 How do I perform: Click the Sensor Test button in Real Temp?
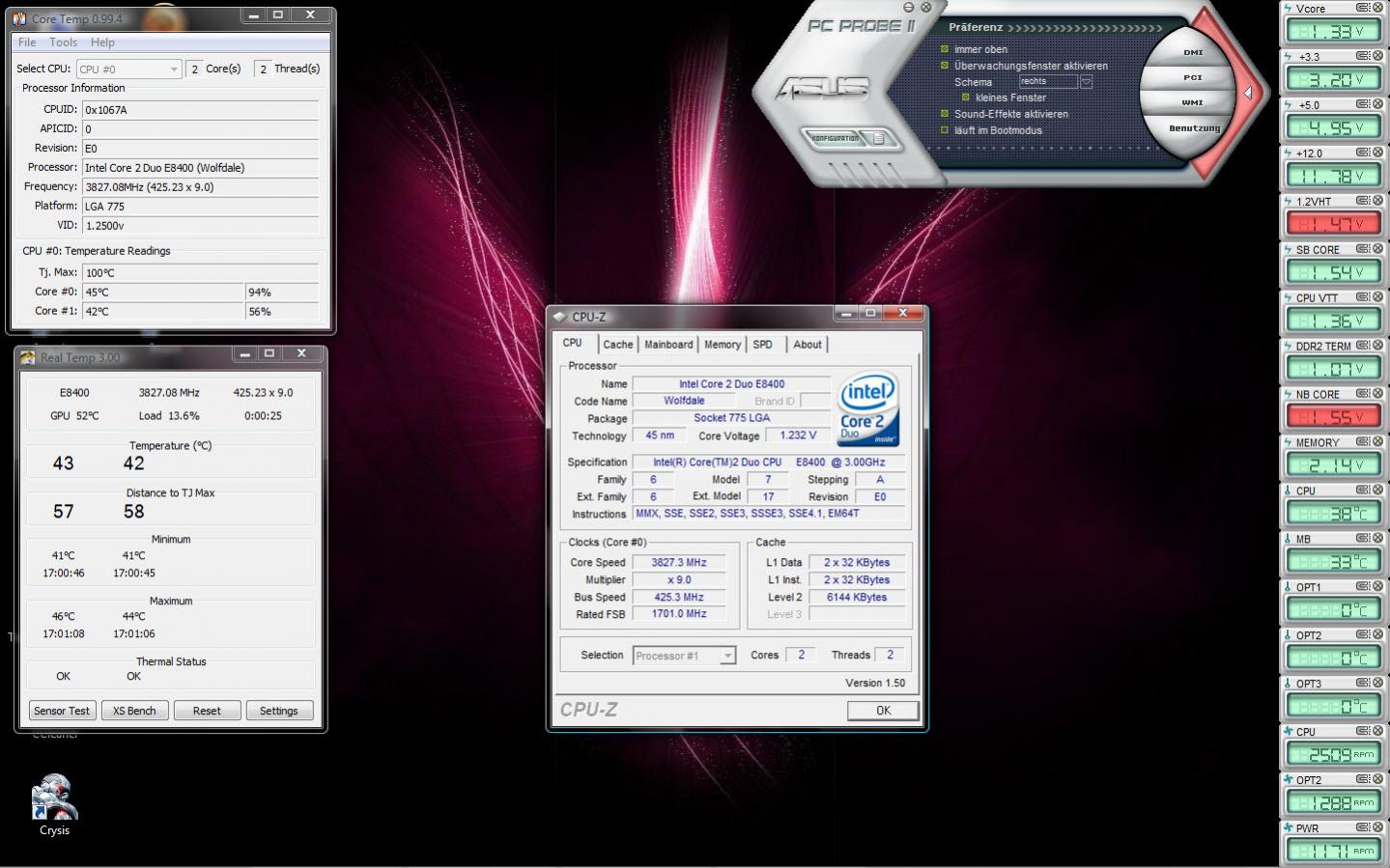click(62, 711)
